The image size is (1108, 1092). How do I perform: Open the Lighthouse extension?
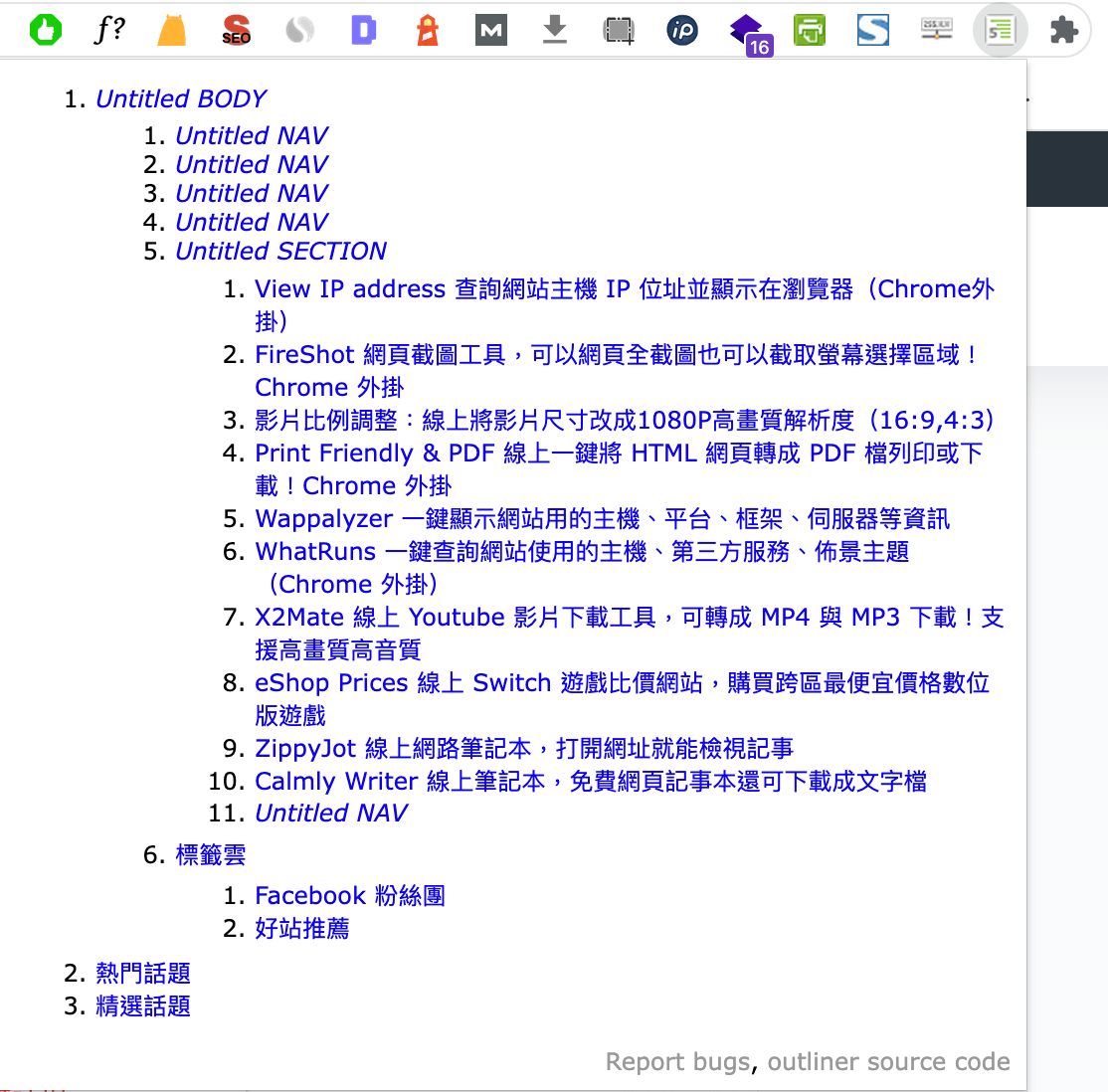pos(427,30)
